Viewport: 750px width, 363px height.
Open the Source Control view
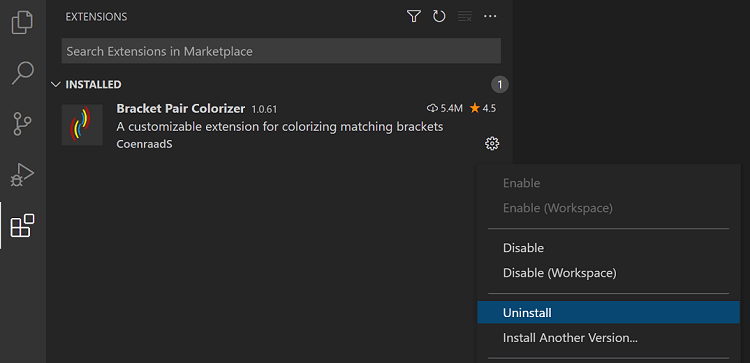22,124
